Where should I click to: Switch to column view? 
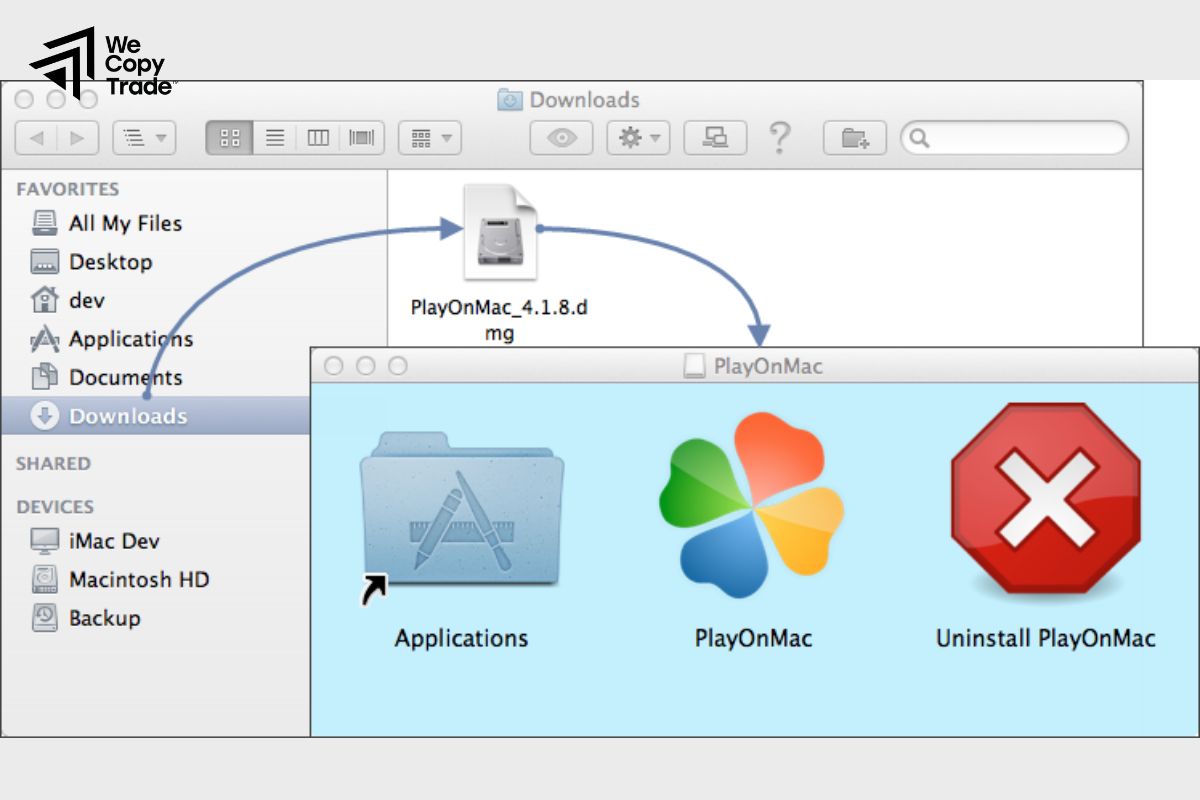[318, 138]
